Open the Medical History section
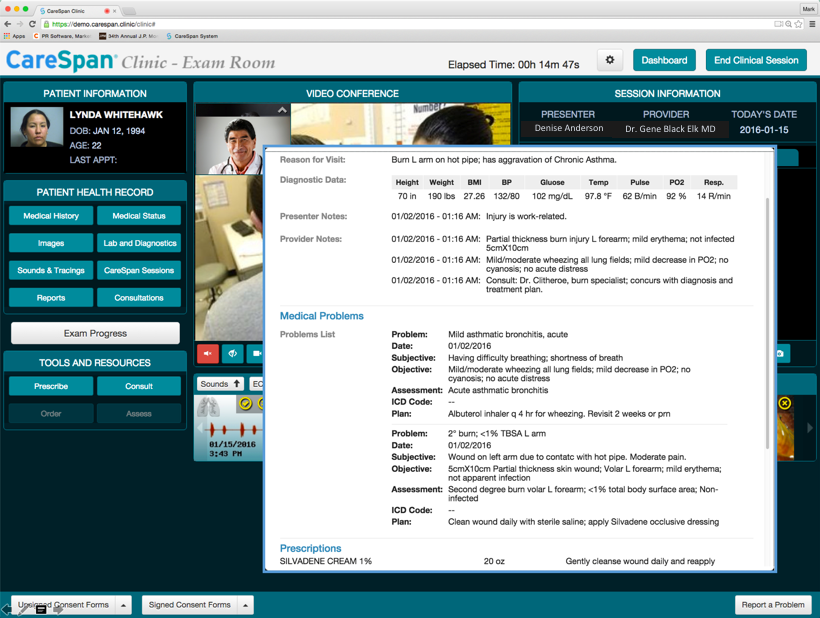The image size is (820, 618). 51,216
